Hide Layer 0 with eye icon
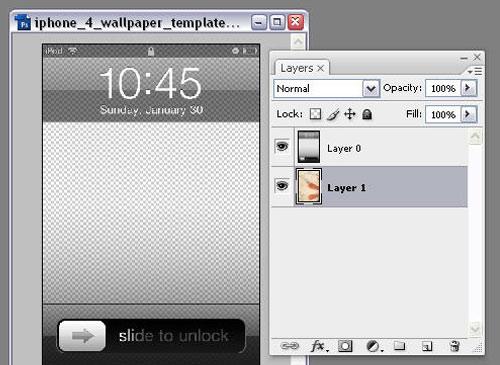500x365 pixels. [x=282, y=146]
